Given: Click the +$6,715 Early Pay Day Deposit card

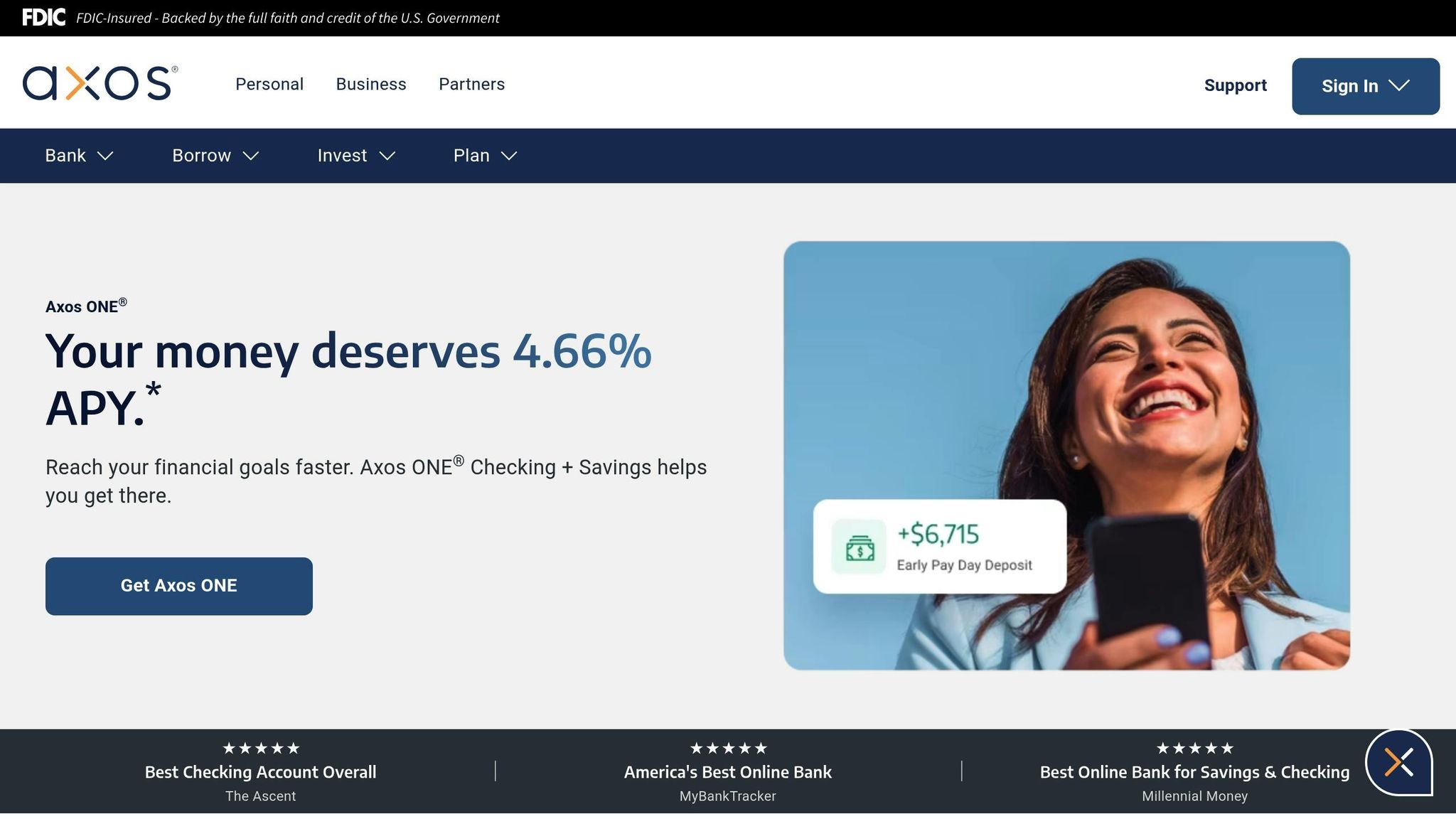Looking at the screenshot, I should coord(940,546).
